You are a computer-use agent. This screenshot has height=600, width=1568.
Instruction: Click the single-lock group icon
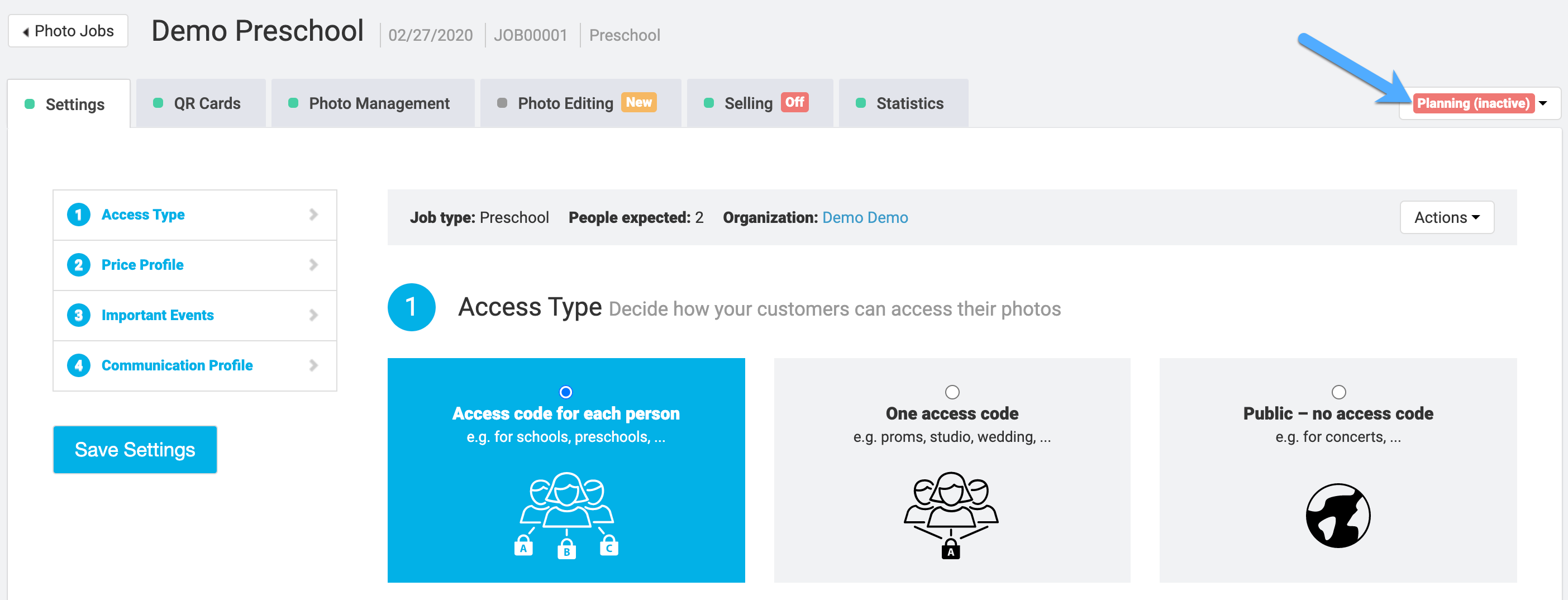click(x=951, y=515)
